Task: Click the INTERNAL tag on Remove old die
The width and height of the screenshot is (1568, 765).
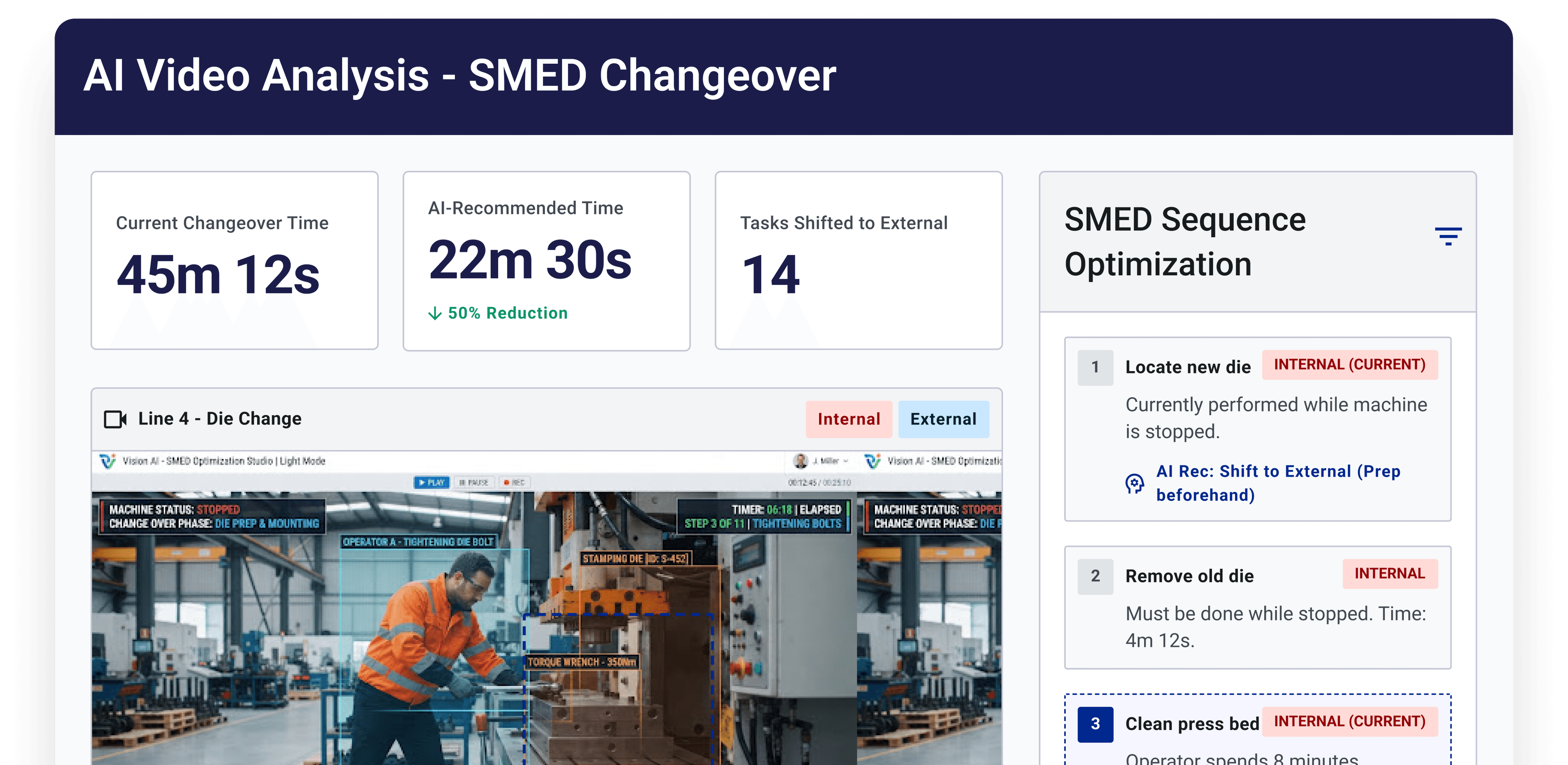Action: coord(1390,574)
